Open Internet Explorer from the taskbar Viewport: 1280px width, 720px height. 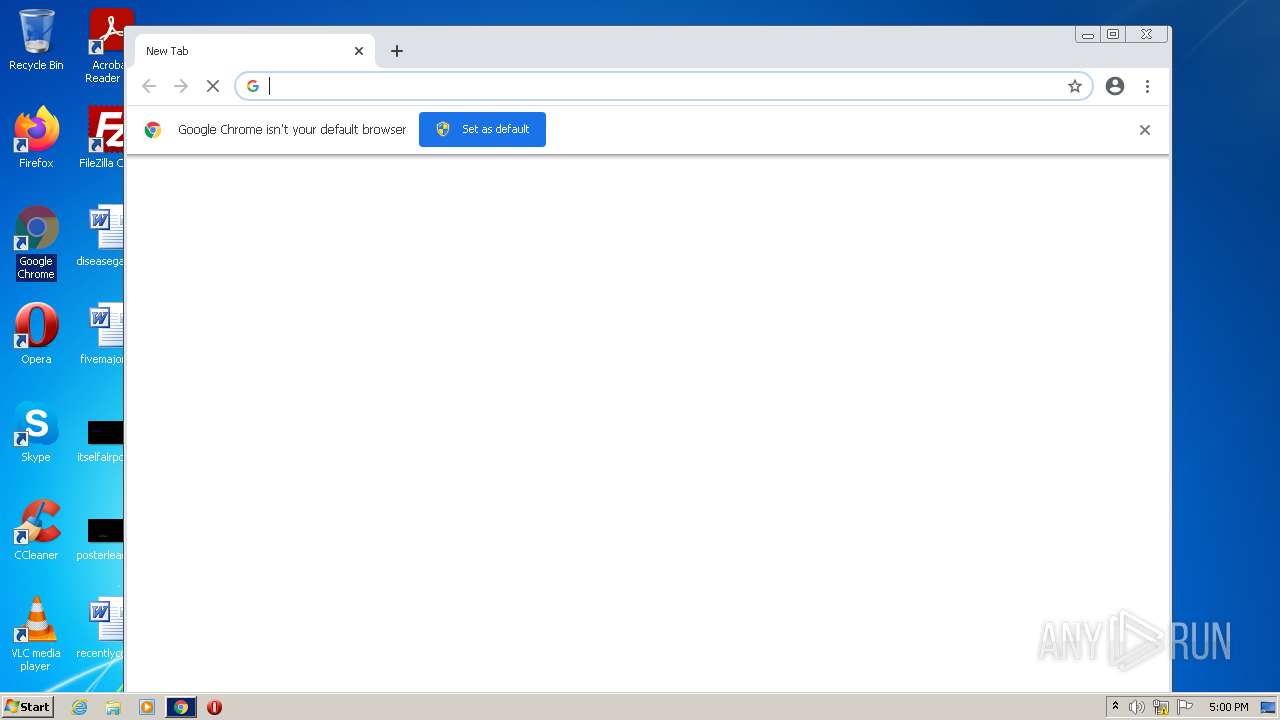(80, 707)
